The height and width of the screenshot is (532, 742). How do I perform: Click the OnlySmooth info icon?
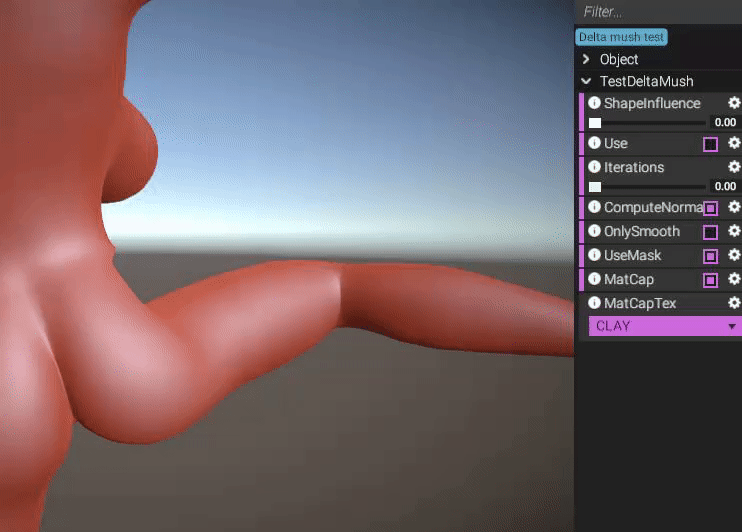click(594, 231)
